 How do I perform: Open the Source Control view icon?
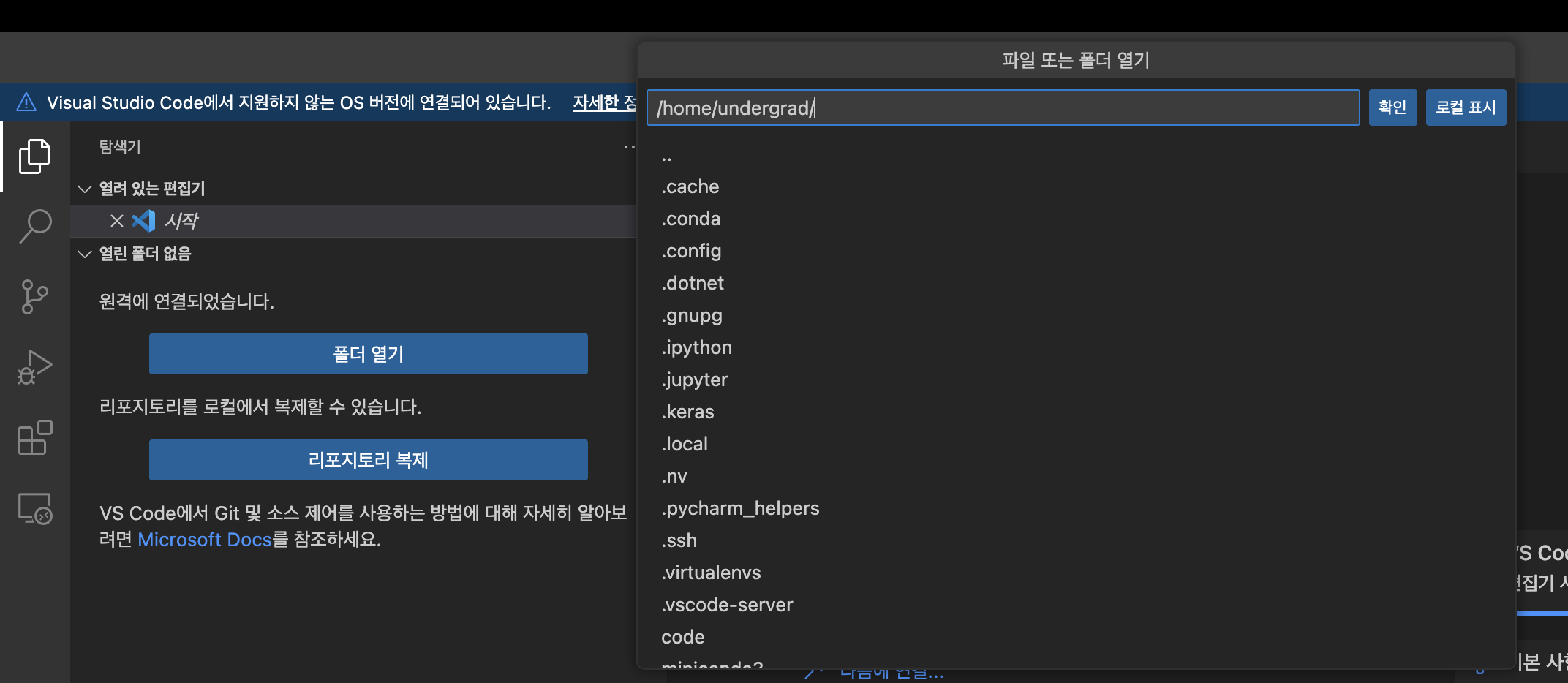[34, 297]
